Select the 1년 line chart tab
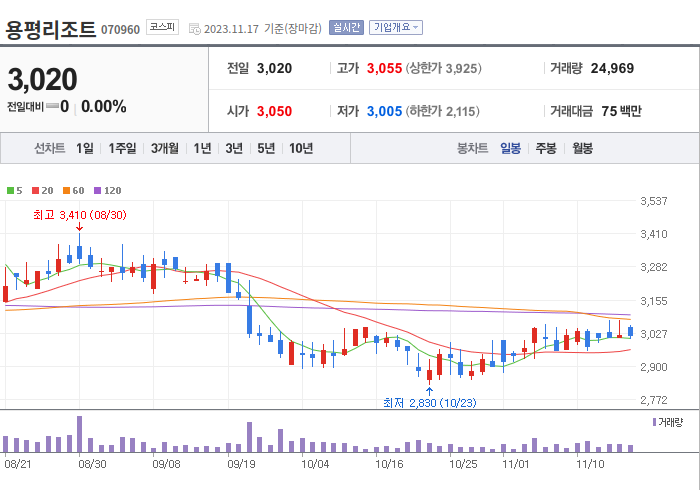700x490 pixels. coord(202,148)
